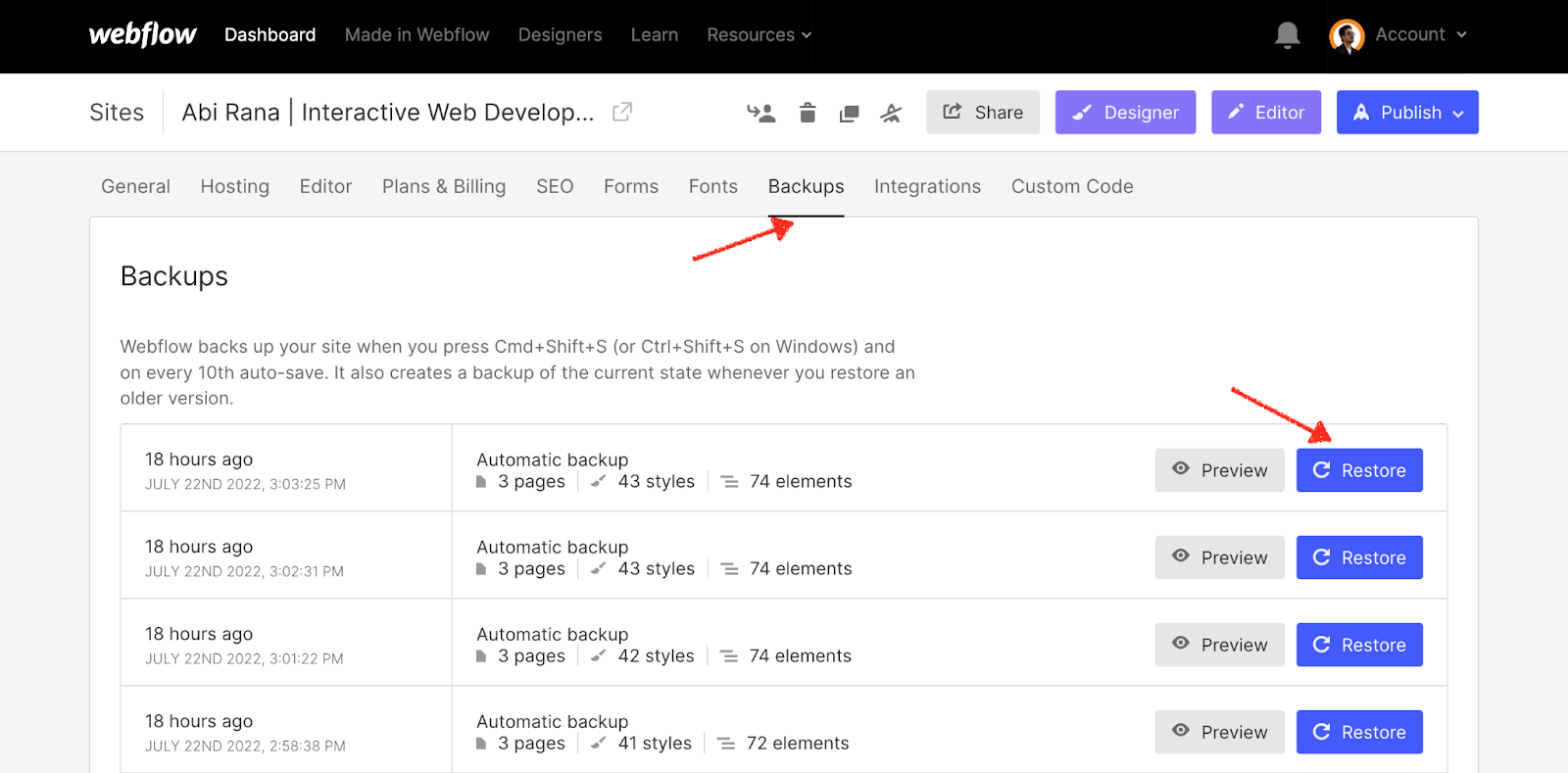
Task: Open the Publish dropdown
Action: 1407,113
